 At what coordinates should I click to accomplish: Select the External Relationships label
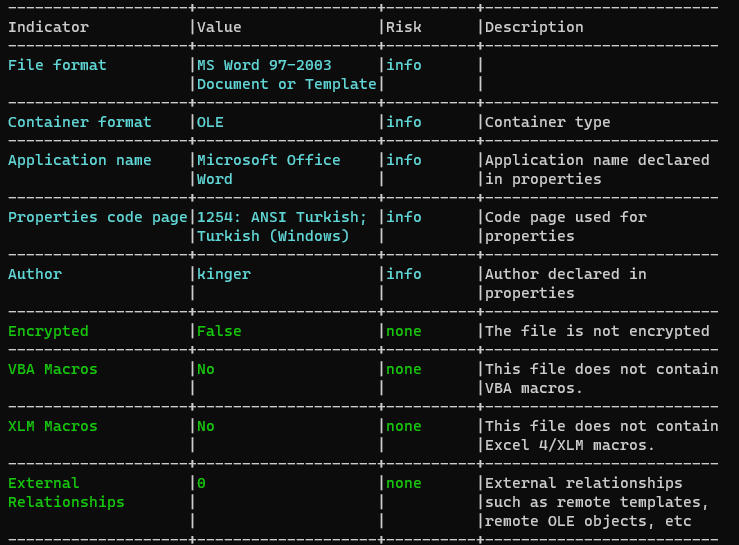coord(66,493)
